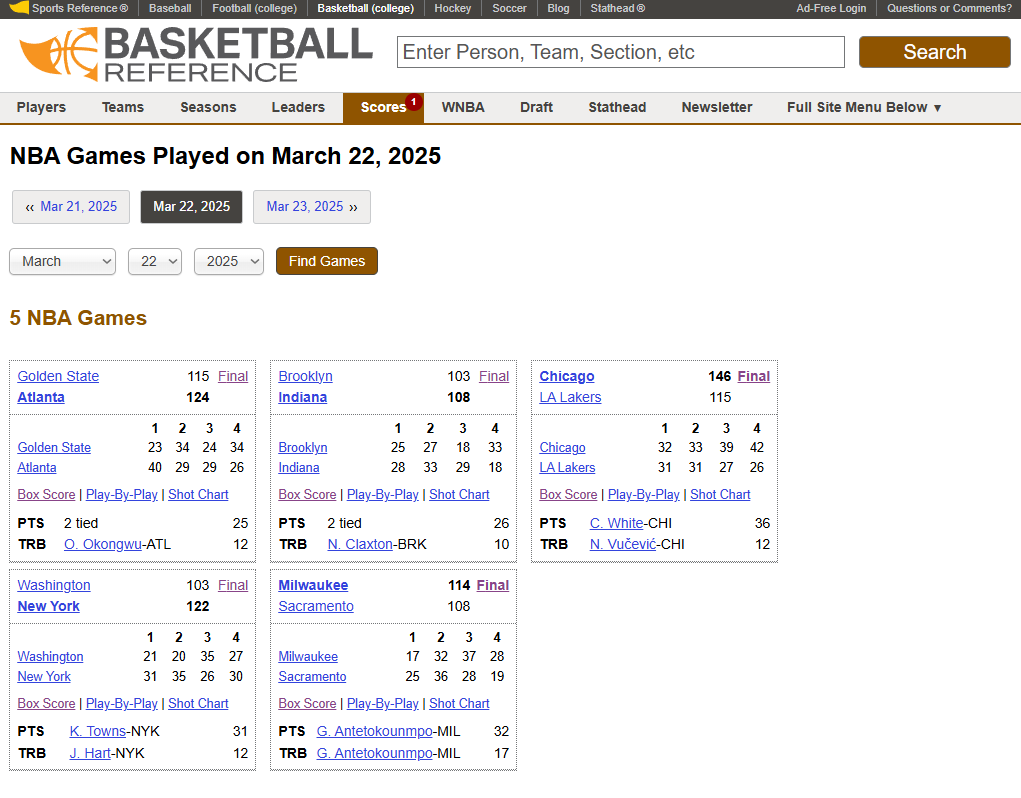1021x798 pixels.
Task: Open the Hockey site link in top bar
Action: (453, 8)
